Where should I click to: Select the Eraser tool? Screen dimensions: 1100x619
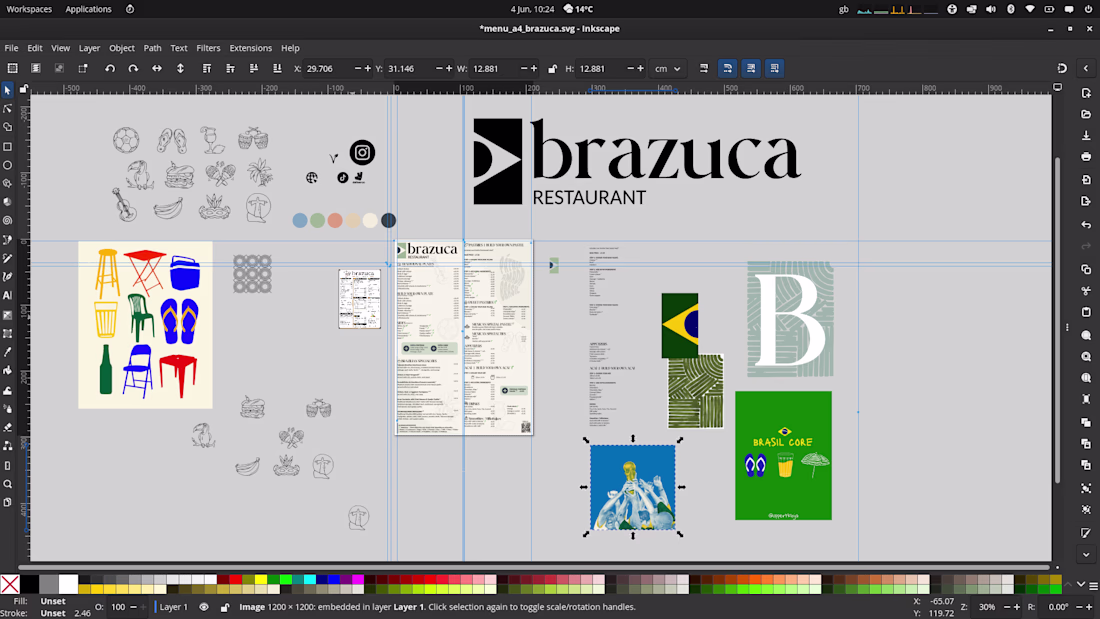[x=8, y=427]
